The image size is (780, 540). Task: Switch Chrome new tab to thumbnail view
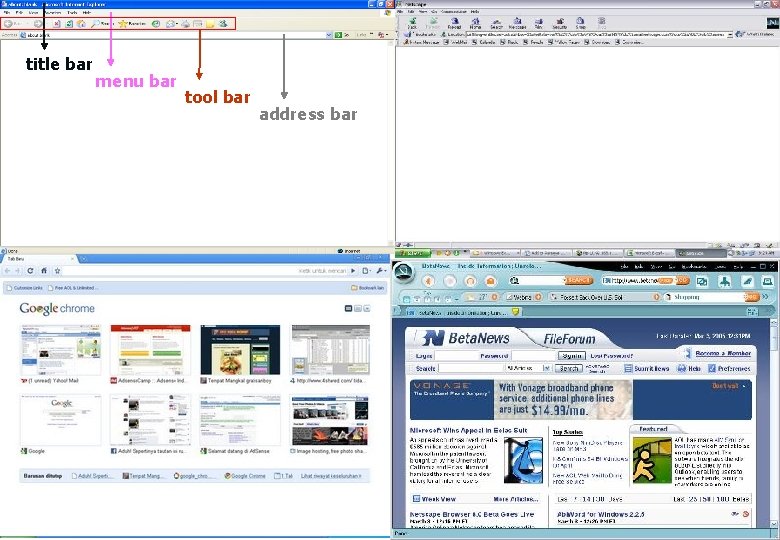point(349,309)
